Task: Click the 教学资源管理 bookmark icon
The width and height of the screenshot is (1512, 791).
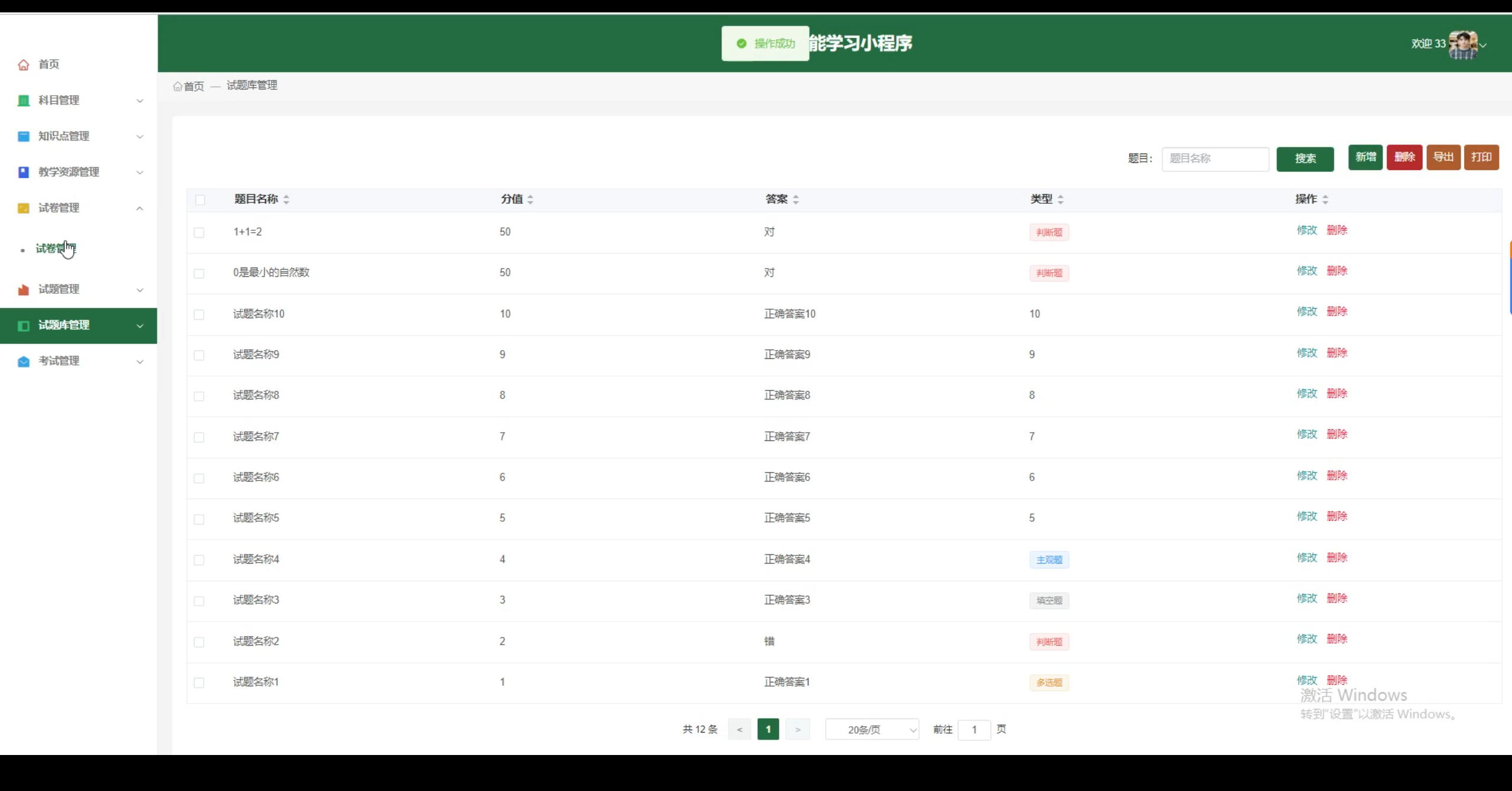Action: point(24,172)
